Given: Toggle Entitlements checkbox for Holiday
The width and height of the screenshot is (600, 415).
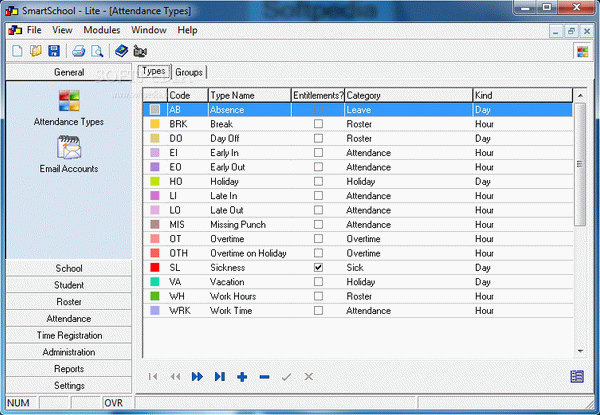Looking at the screenshot, I should pos(318,181).
